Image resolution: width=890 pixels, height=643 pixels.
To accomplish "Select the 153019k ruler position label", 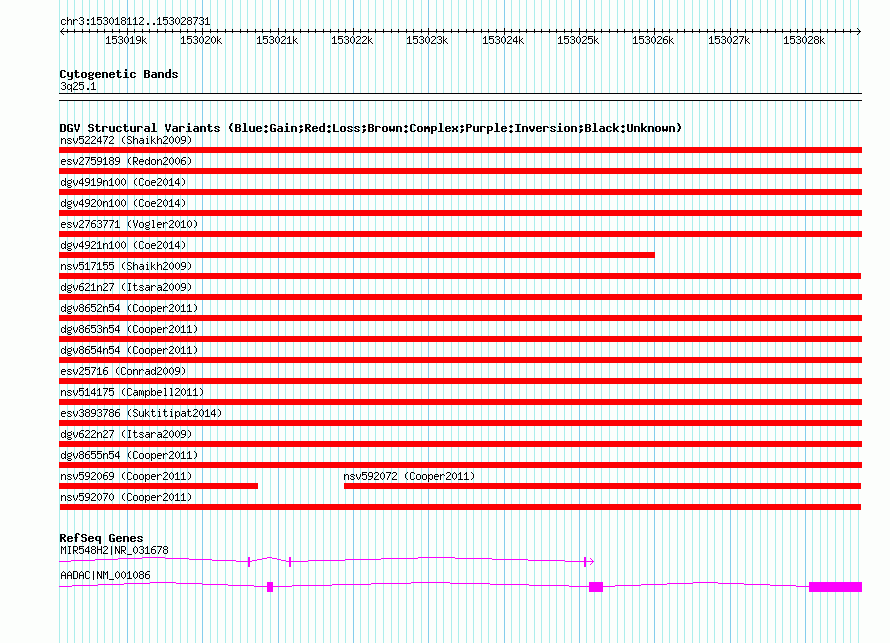I will pos(126,40).
